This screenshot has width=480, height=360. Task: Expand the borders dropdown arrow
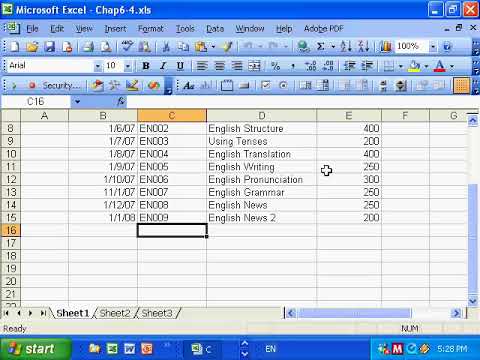coord(400,66)
